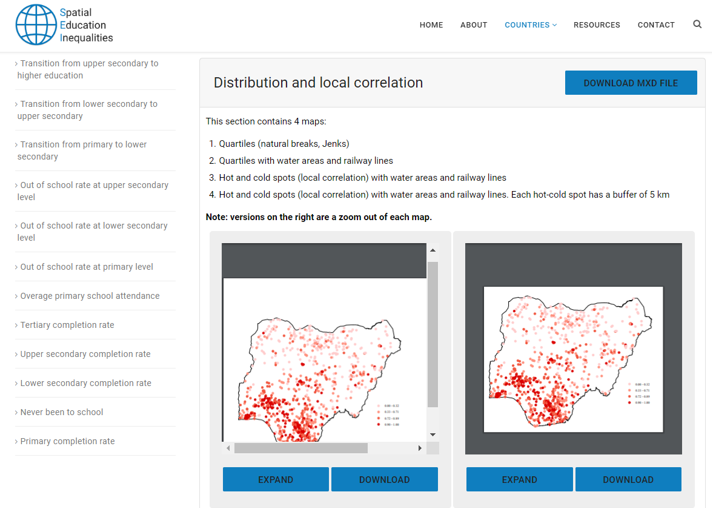Click the zoomed-out Nigeria map thumbnail
The width and height of the screenshot is (712, 508).
point(573,359)
